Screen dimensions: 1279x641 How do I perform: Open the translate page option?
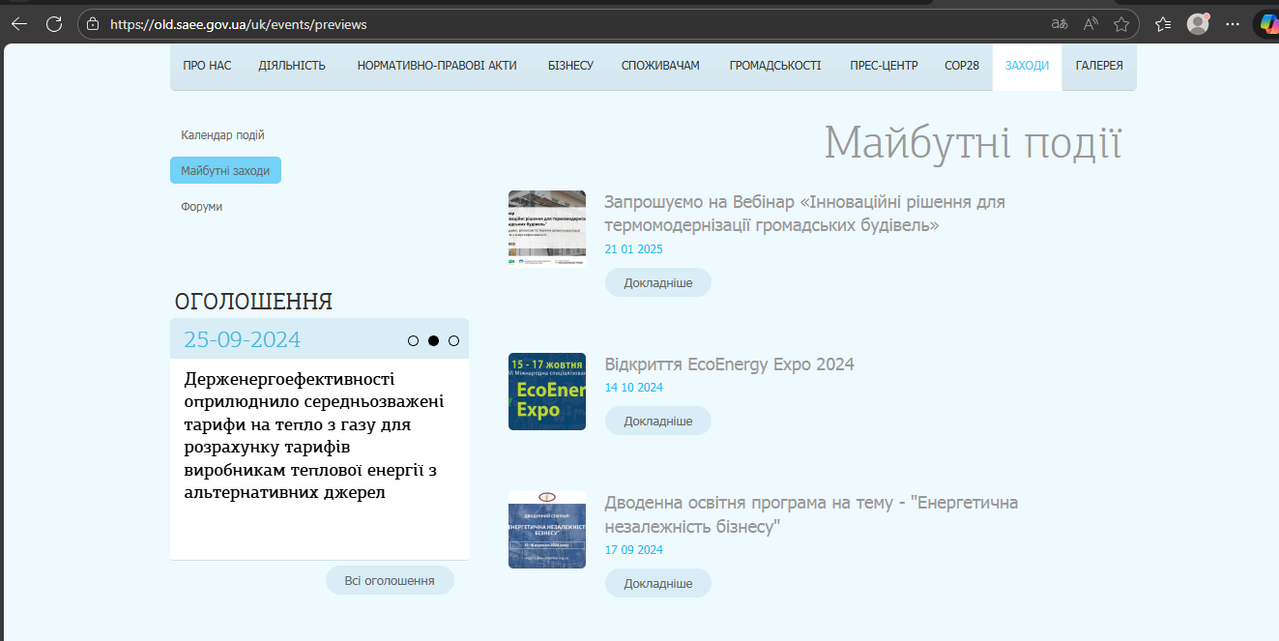tap(1059, 24)
